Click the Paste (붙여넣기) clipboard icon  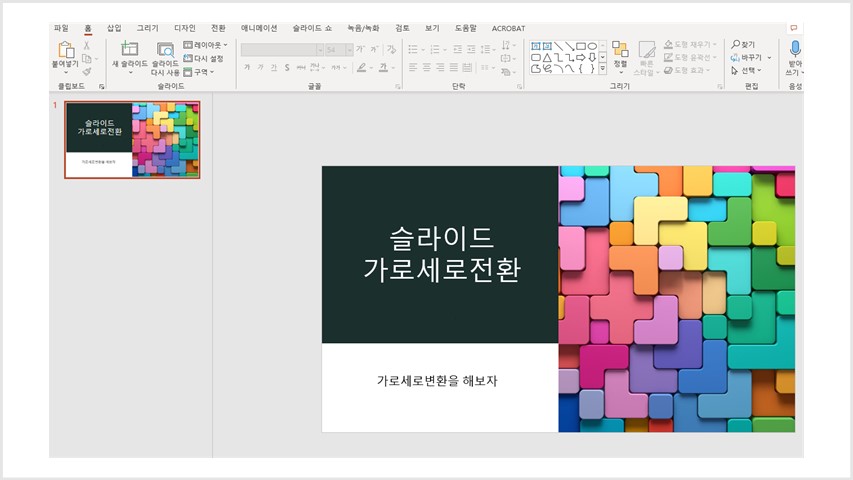tap(66, 50)
